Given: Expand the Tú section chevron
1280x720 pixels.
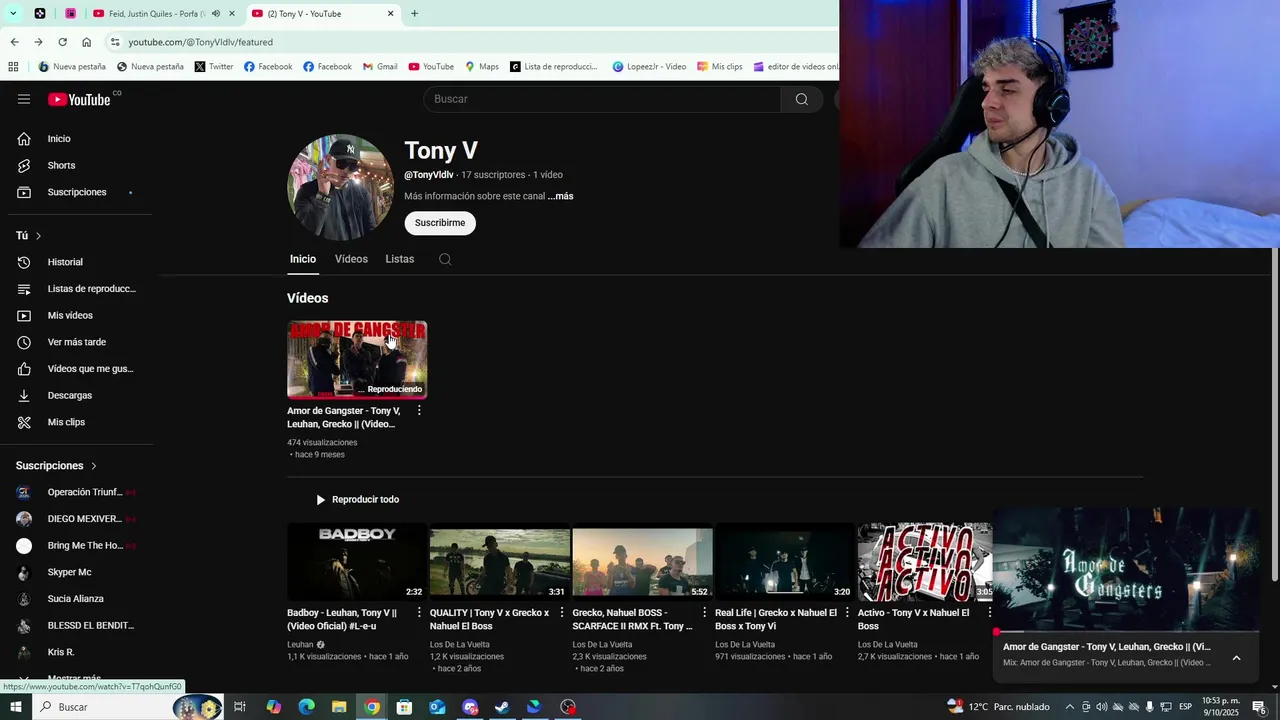Looking at the screenshot, I should [38, 236].
